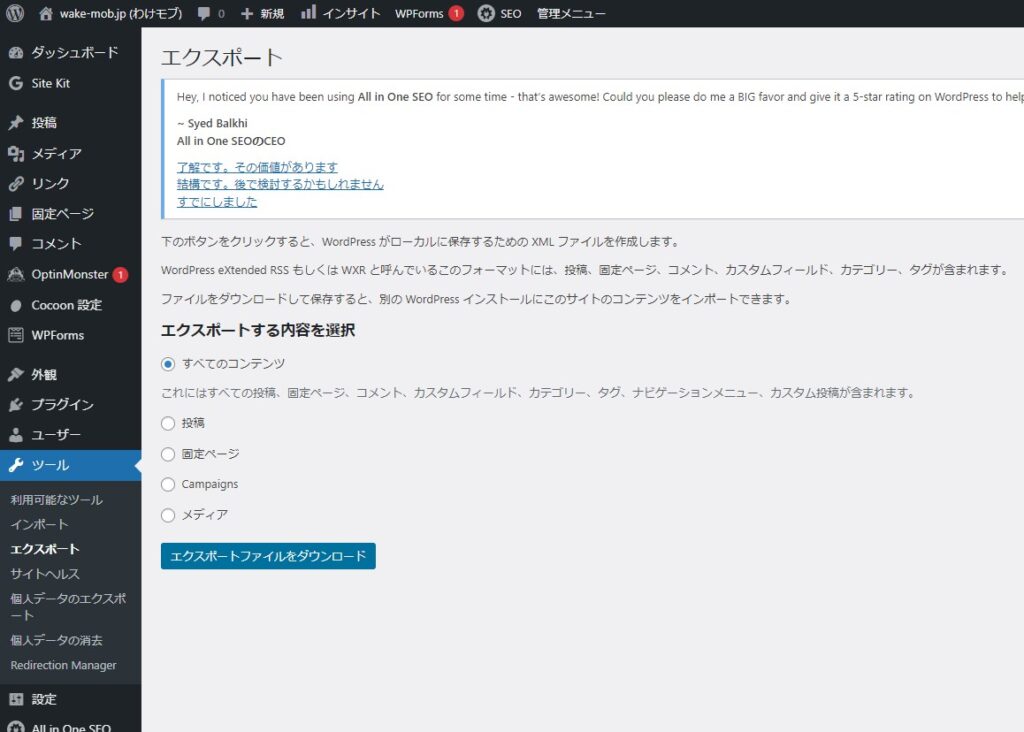Open the ユーザー label in sidebar
This screenshot has height=732, width=1024.
pos(56,435)
